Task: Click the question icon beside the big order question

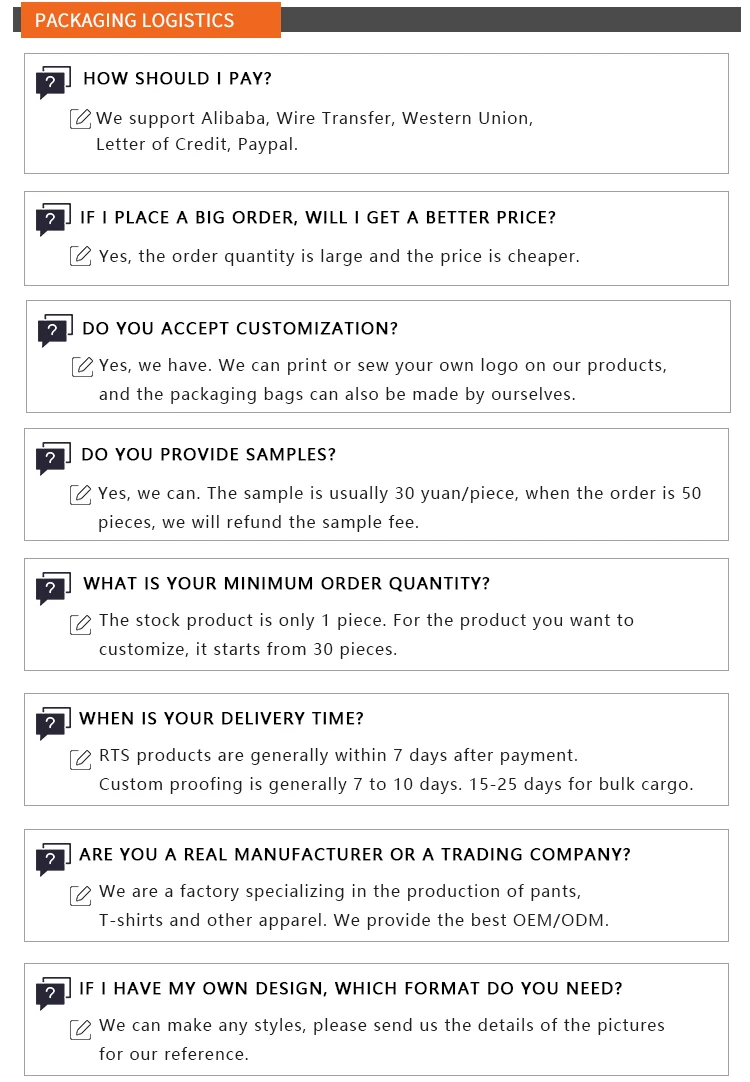Action: pos(53,219)
